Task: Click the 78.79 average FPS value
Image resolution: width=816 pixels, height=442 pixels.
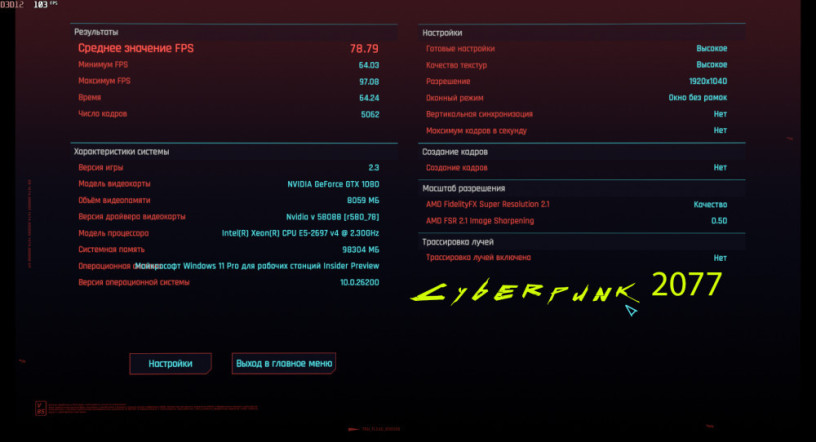Action: tap(364, 48)
